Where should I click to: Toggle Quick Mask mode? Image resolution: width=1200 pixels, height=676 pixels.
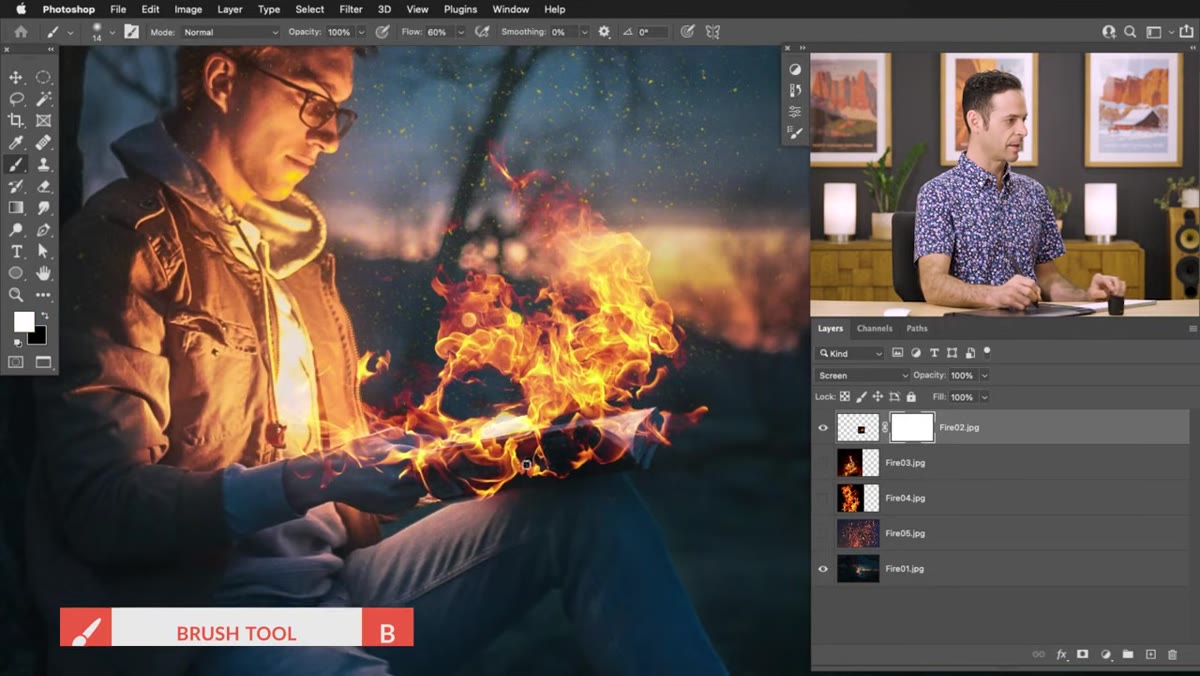16,362
